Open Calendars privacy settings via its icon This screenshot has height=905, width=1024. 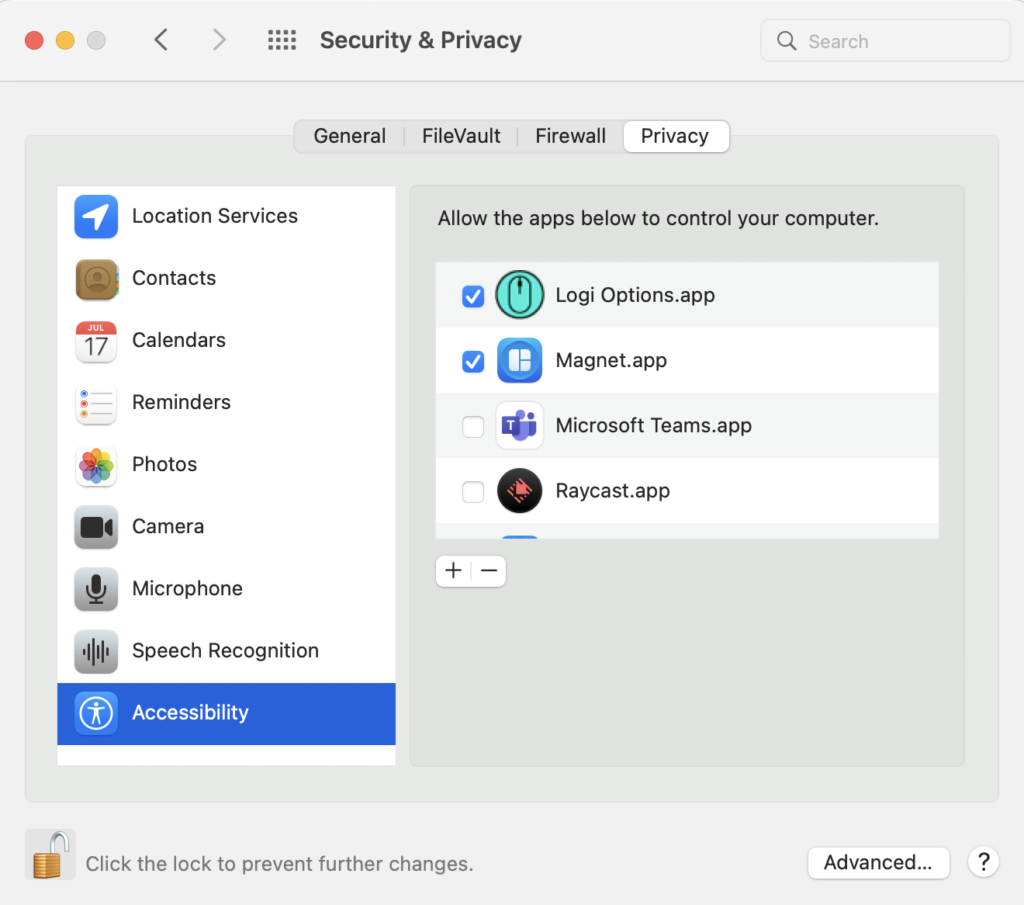click(95, 340)
